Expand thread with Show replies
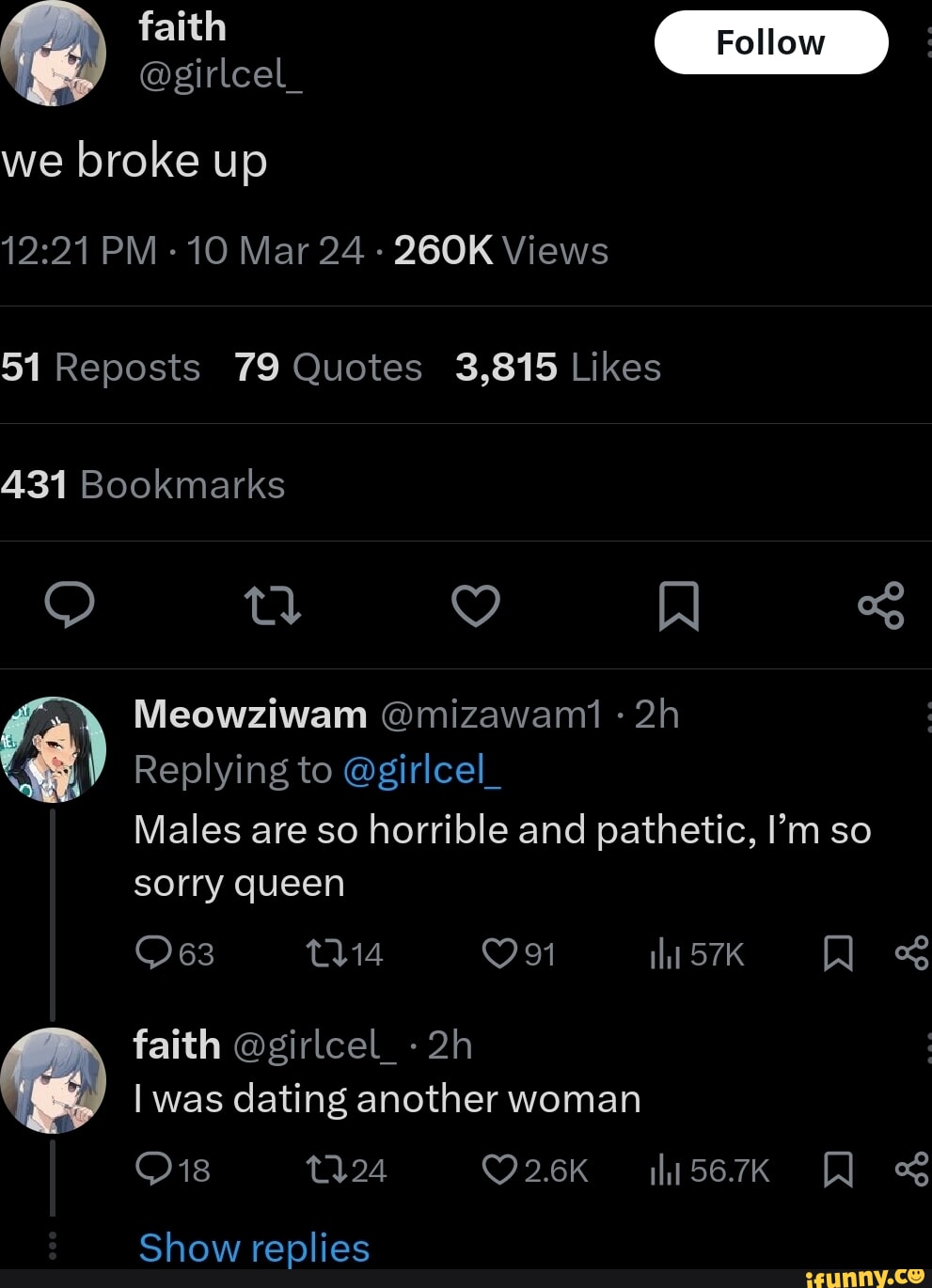 coord(254,1249)
